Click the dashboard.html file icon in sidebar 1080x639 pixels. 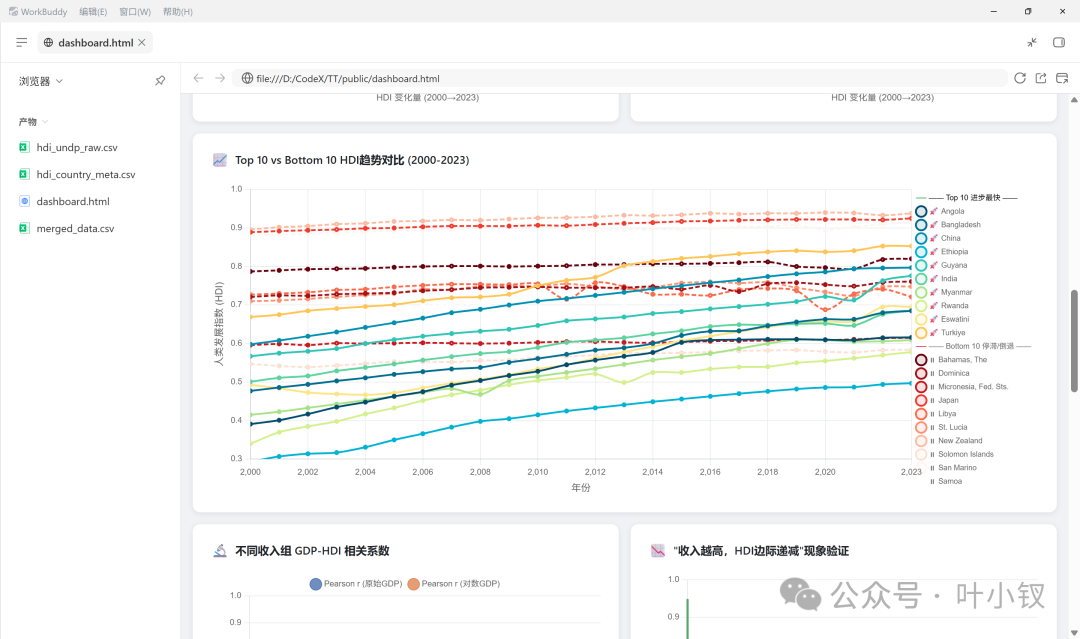(x=24, y=201)
